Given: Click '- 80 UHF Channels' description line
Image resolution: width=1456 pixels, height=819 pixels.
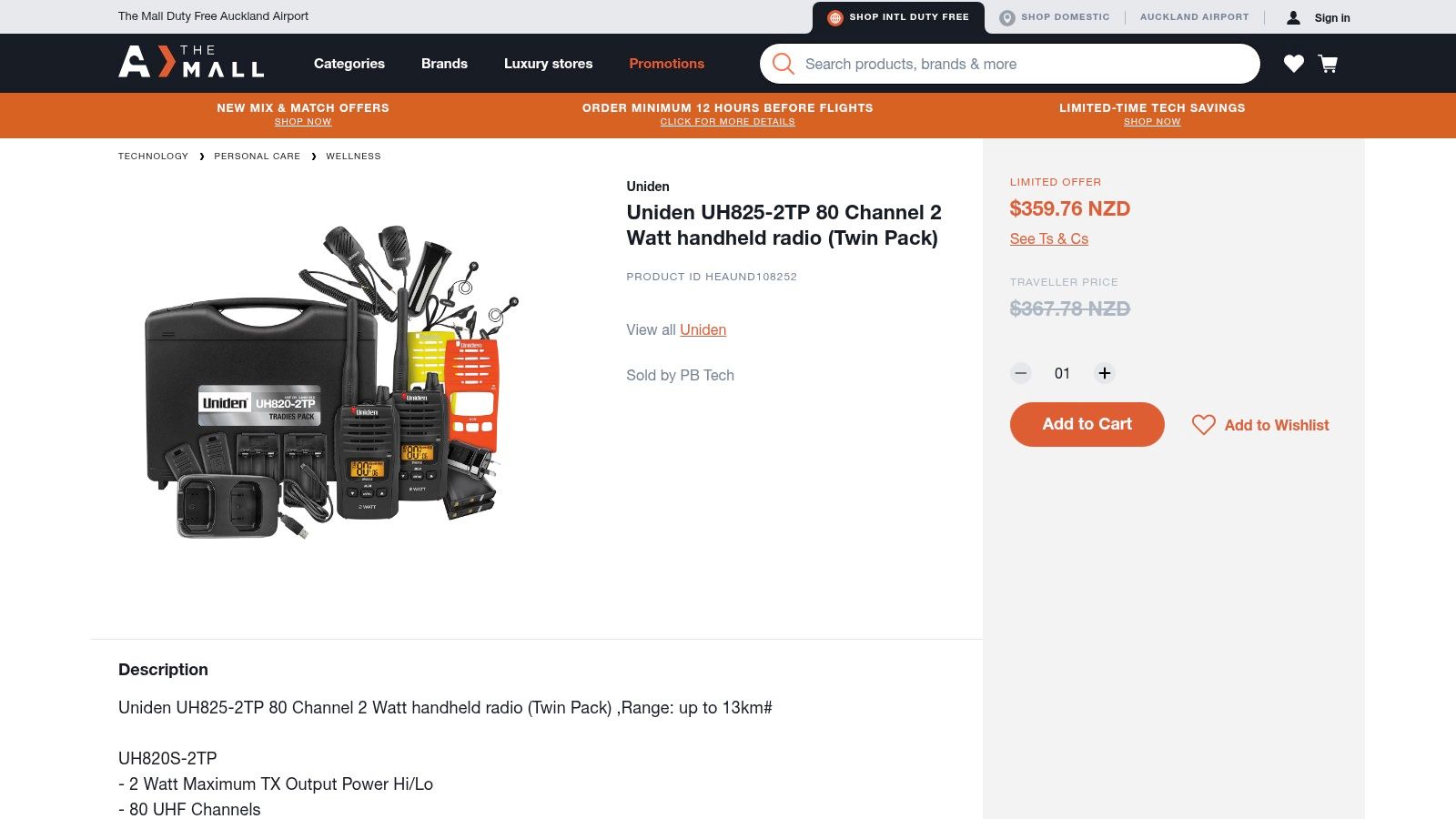Looking at the screenshot, I should pyautogui.click(x=189, y=809).
